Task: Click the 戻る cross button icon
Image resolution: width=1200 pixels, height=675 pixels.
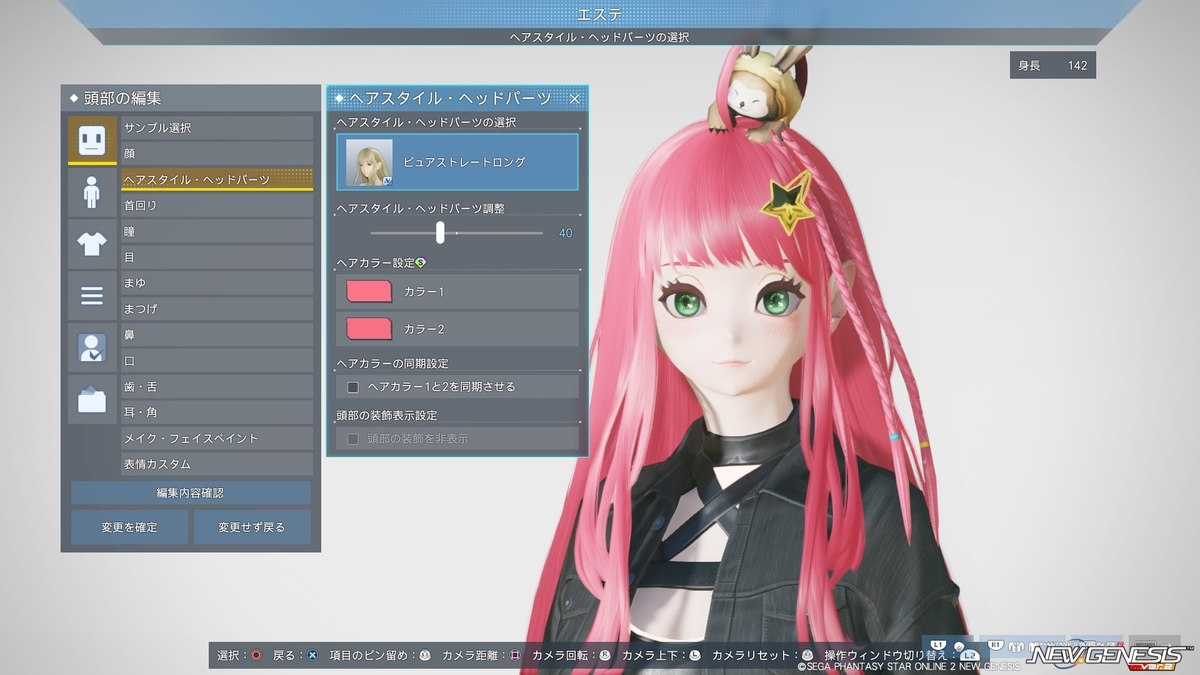Action: 312,655
